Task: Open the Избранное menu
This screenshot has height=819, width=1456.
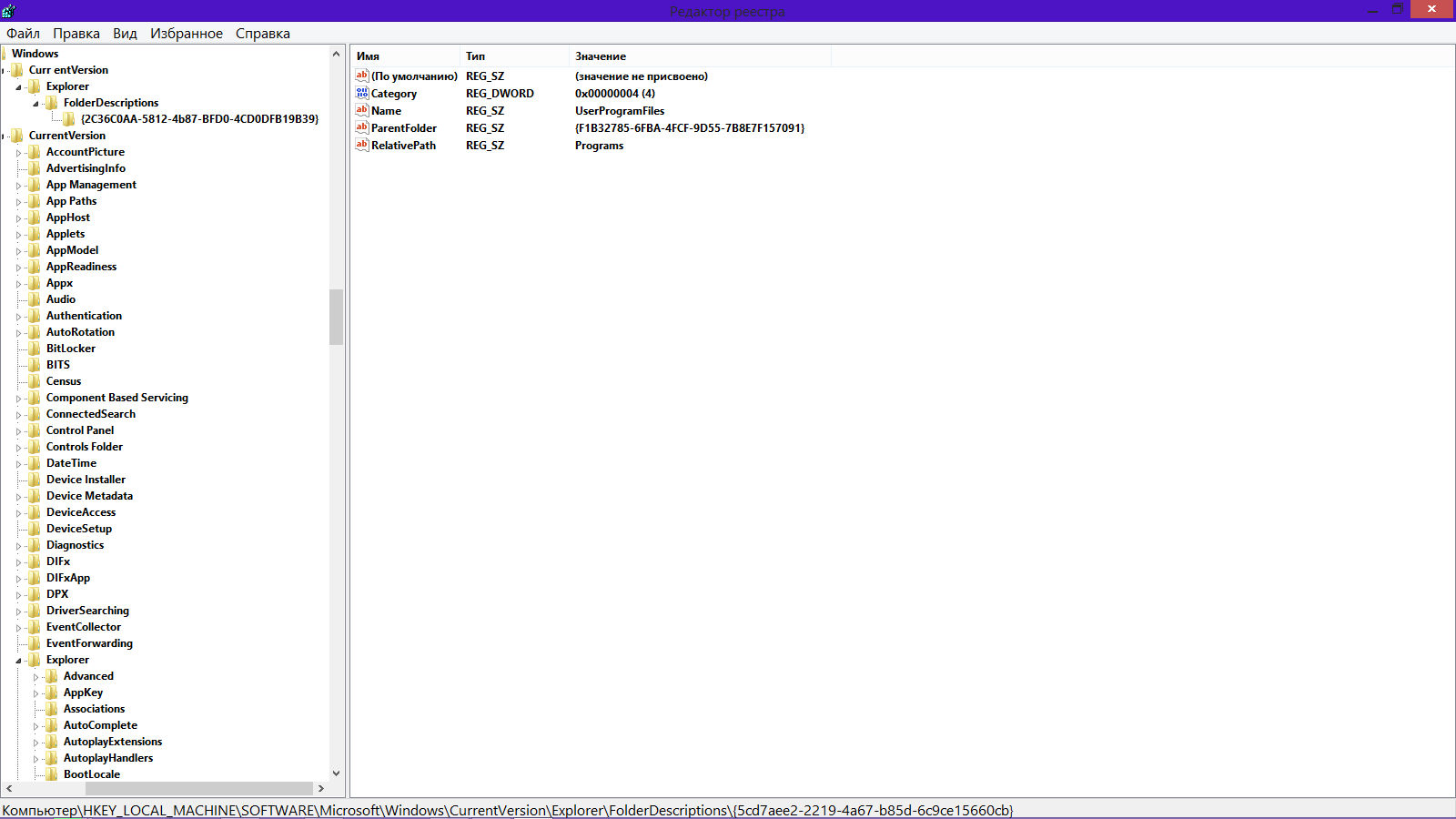Action: coord(187,34)
